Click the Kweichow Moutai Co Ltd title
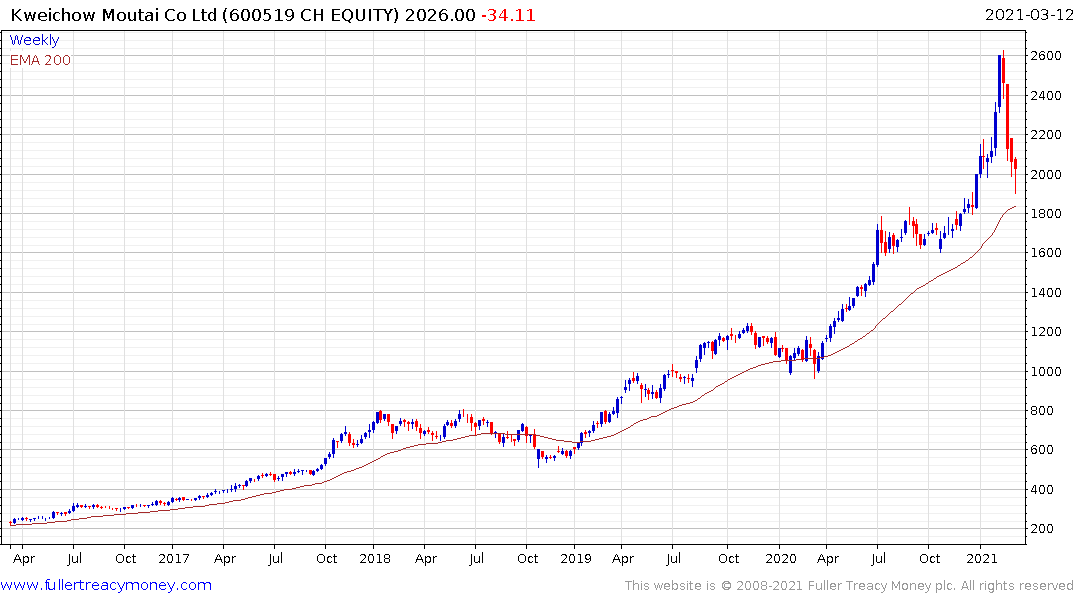 click(x=113, y=15)
